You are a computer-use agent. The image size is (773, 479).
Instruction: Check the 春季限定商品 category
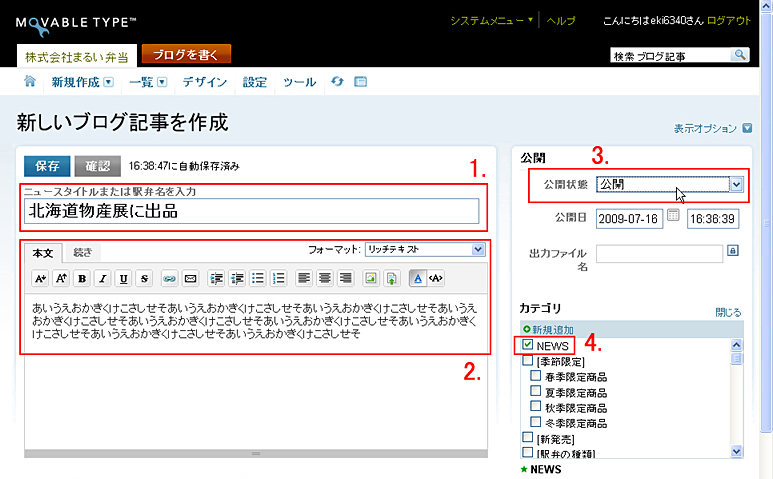click(536, 377)
